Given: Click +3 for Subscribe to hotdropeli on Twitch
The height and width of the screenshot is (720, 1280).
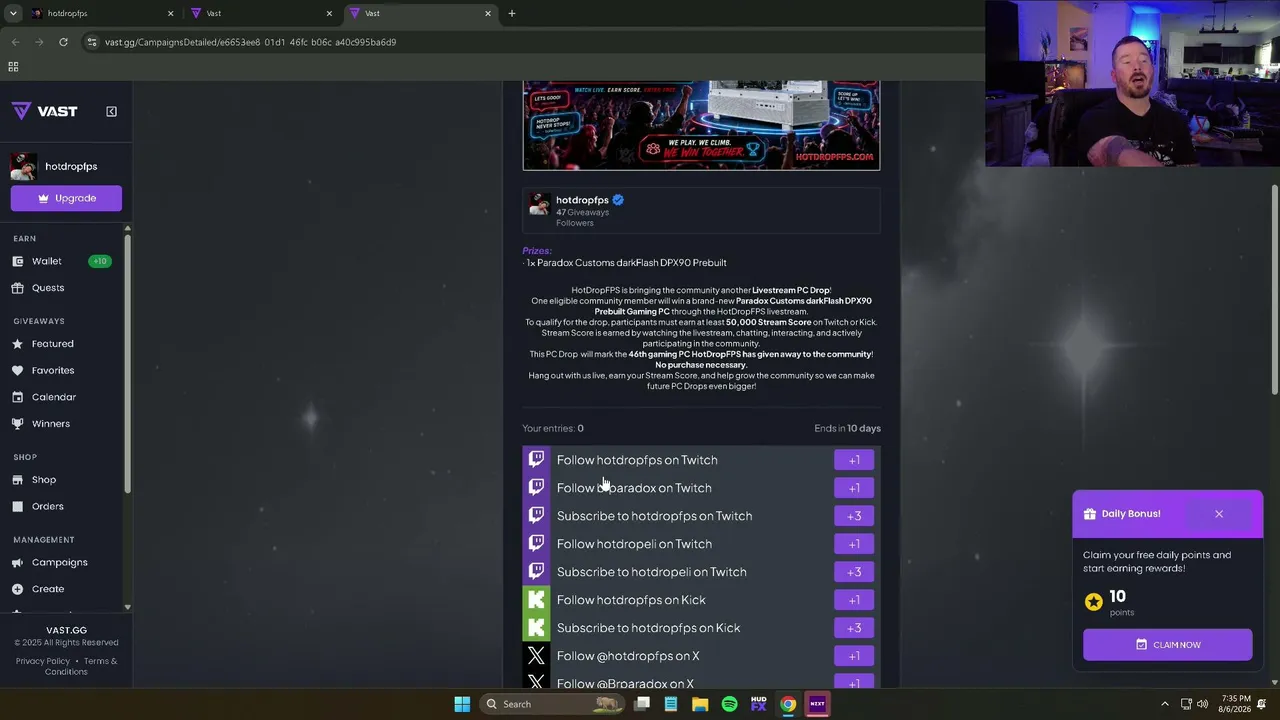Looking at the screenshot, I should click(854, 572).
